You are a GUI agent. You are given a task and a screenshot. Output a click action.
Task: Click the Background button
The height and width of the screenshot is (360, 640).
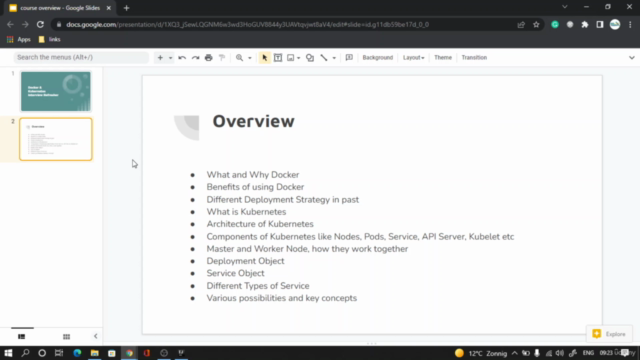(x=378, y=58)
